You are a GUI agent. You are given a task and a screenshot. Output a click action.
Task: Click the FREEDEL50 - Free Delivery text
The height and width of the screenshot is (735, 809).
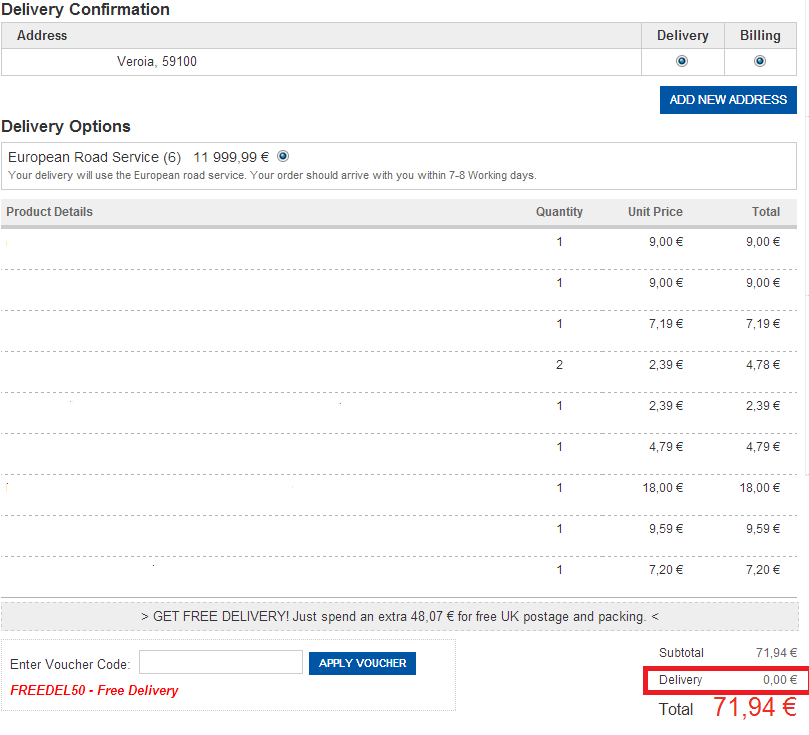point(94,690)
